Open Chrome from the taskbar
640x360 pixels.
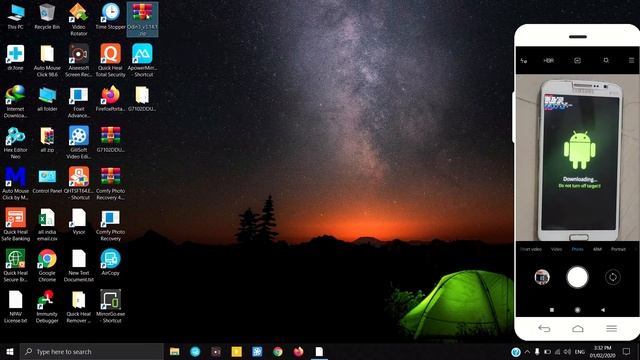(x=278, y=351)
